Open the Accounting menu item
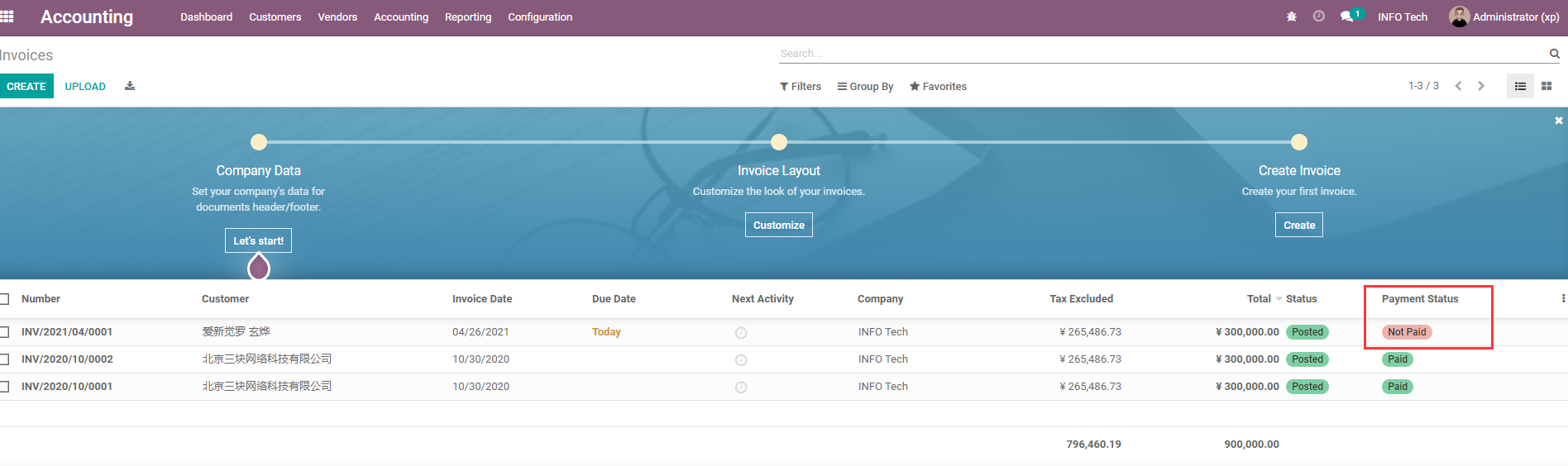The width and height of the screenshot is (1568, 466). 401,17
